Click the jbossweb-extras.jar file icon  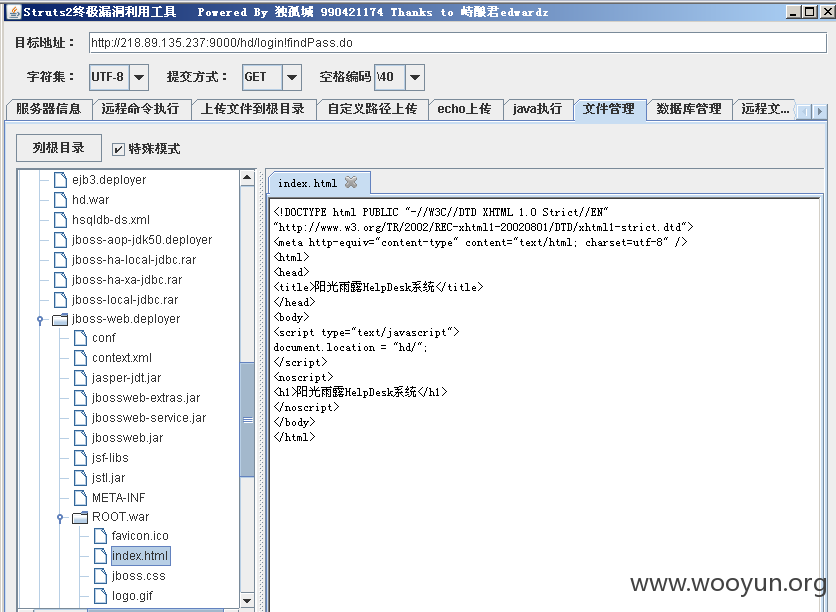click(81, 398)
